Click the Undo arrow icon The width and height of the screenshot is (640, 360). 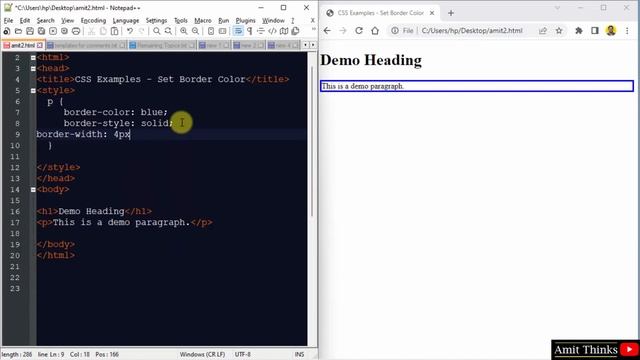click(x=130, y=31)
